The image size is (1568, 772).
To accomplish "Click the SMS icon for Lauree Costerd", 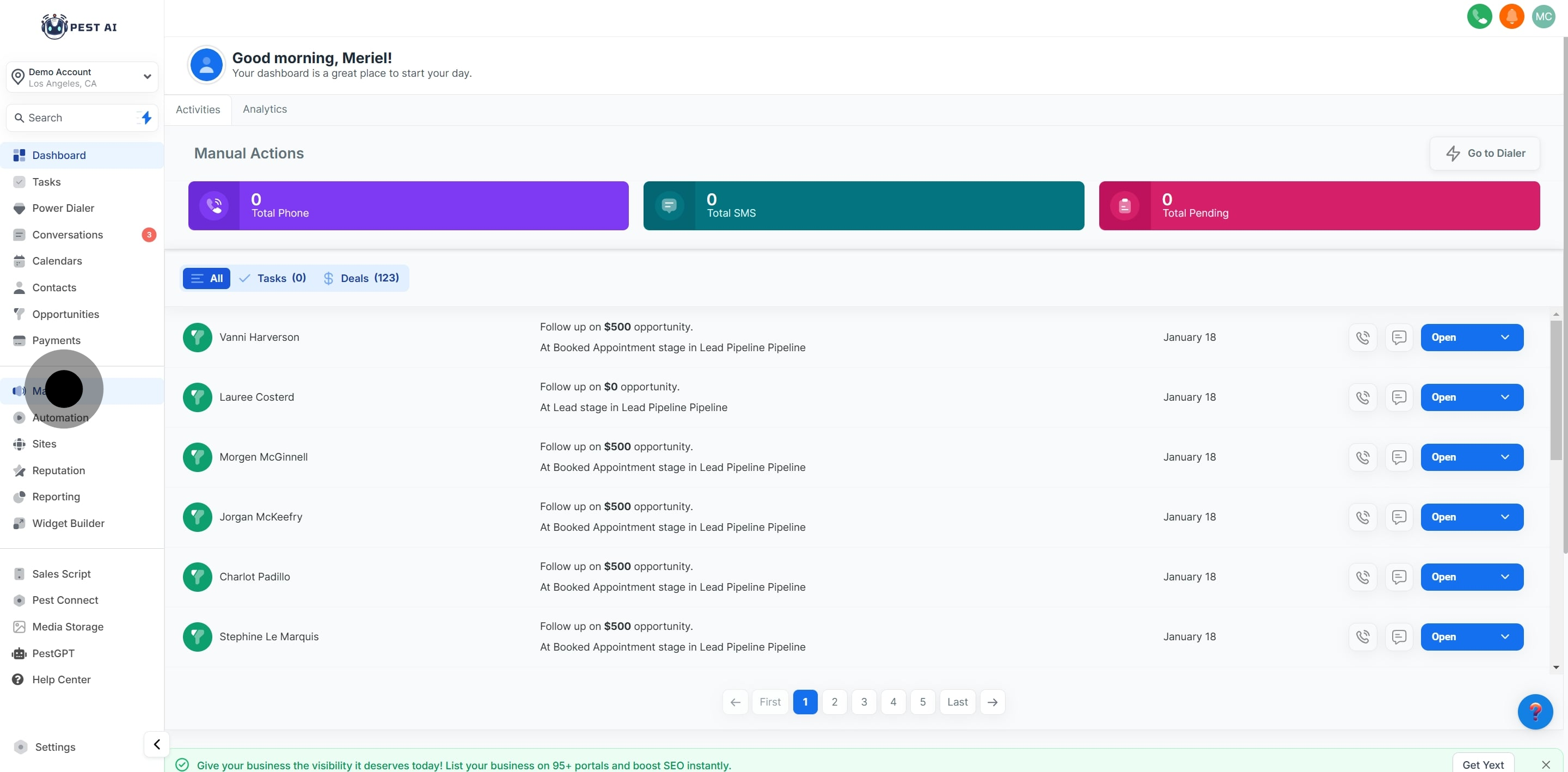I will [1399, 397].
